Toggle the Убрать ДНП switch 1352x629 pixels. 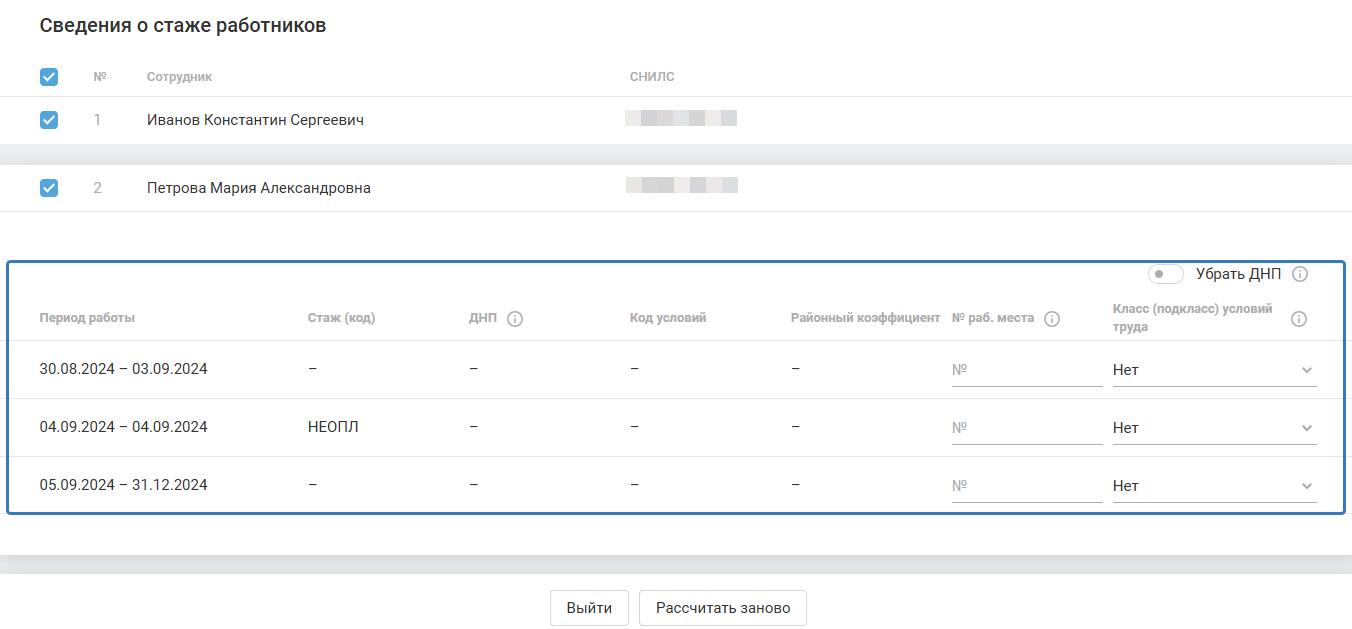click(x=1165, y=274)
